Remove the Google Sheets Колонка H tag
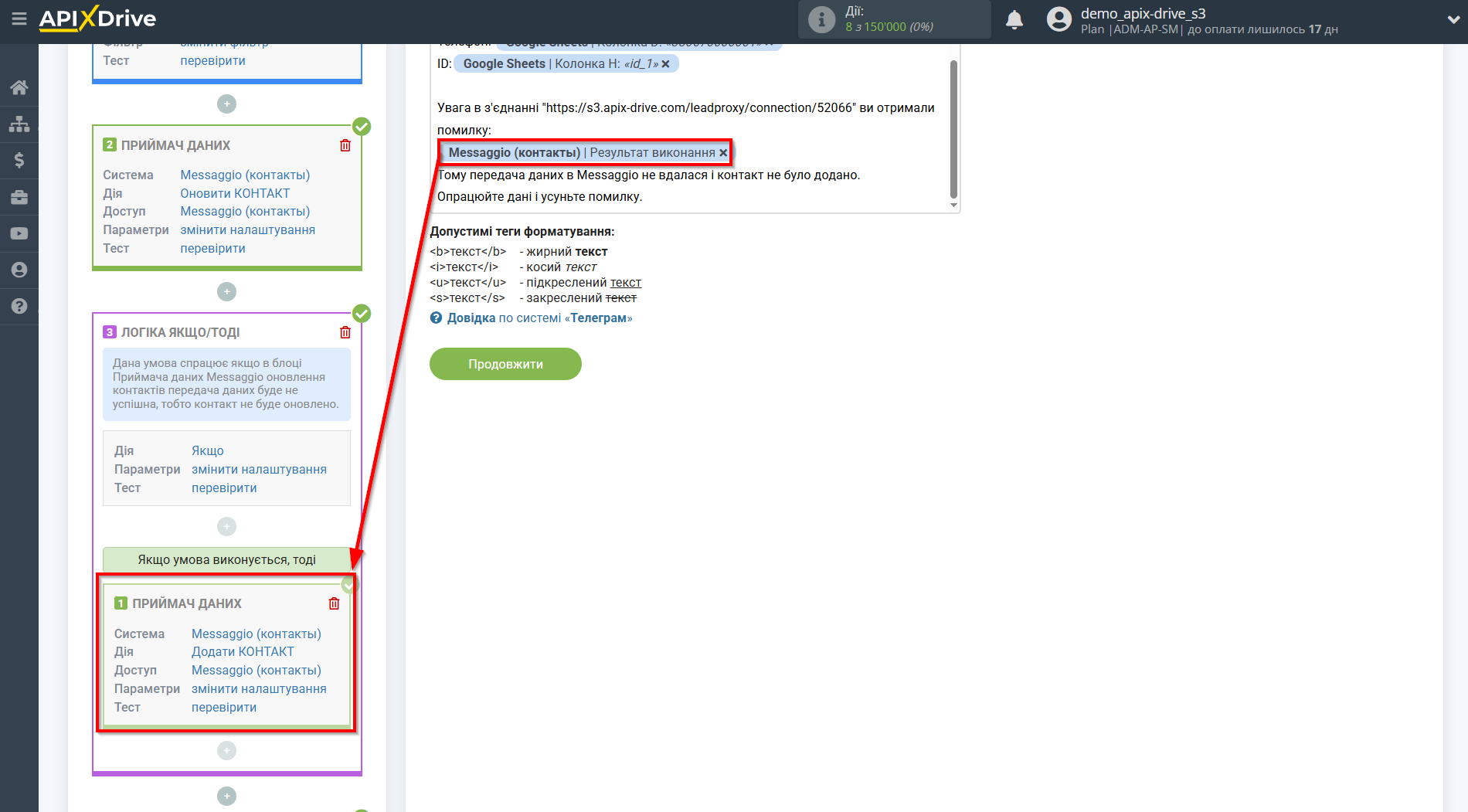 point(665,64)
